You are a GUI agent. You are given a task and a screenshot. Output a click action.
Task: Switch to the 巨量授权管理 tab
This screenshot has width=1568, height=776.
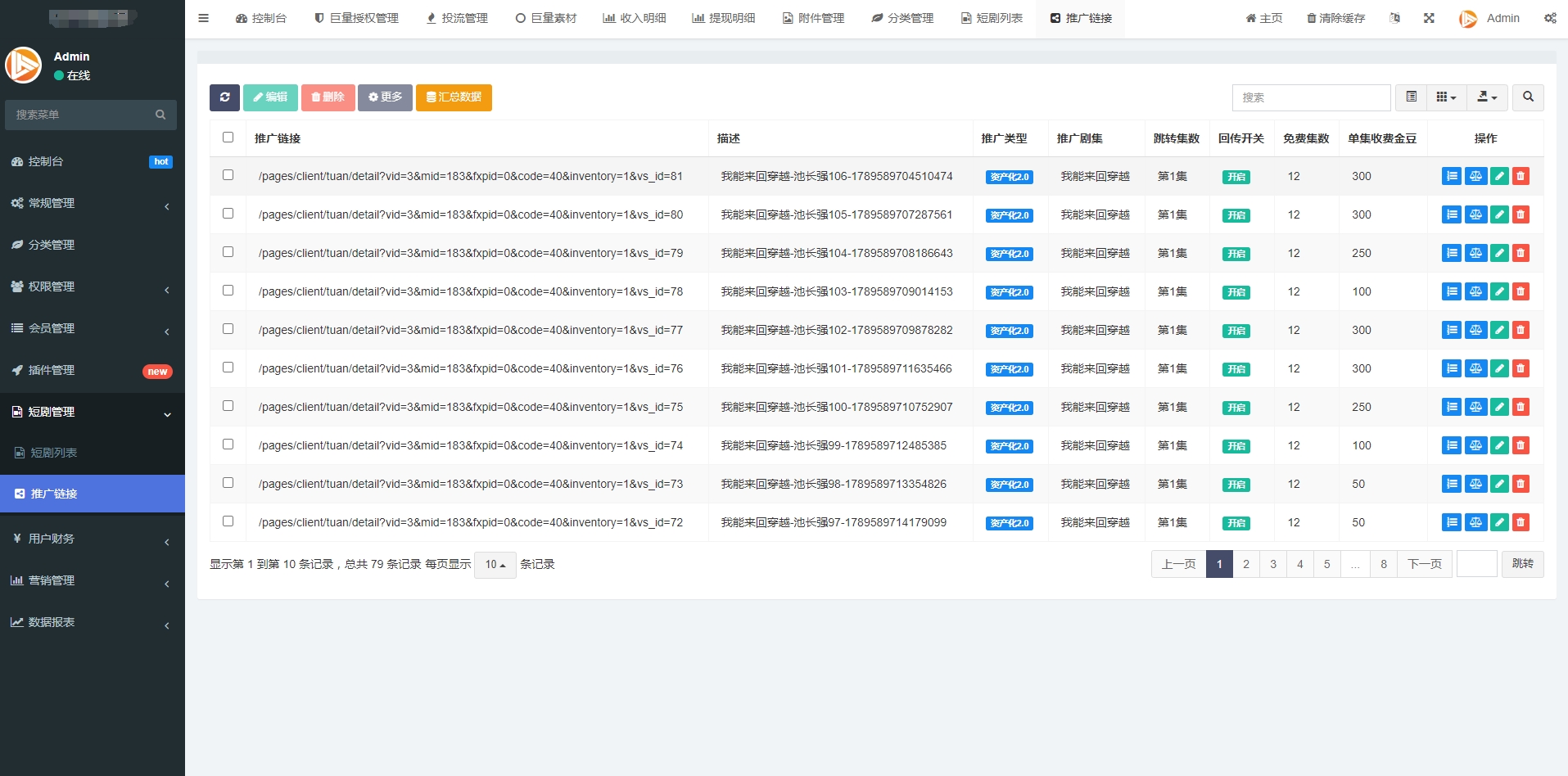356,18
